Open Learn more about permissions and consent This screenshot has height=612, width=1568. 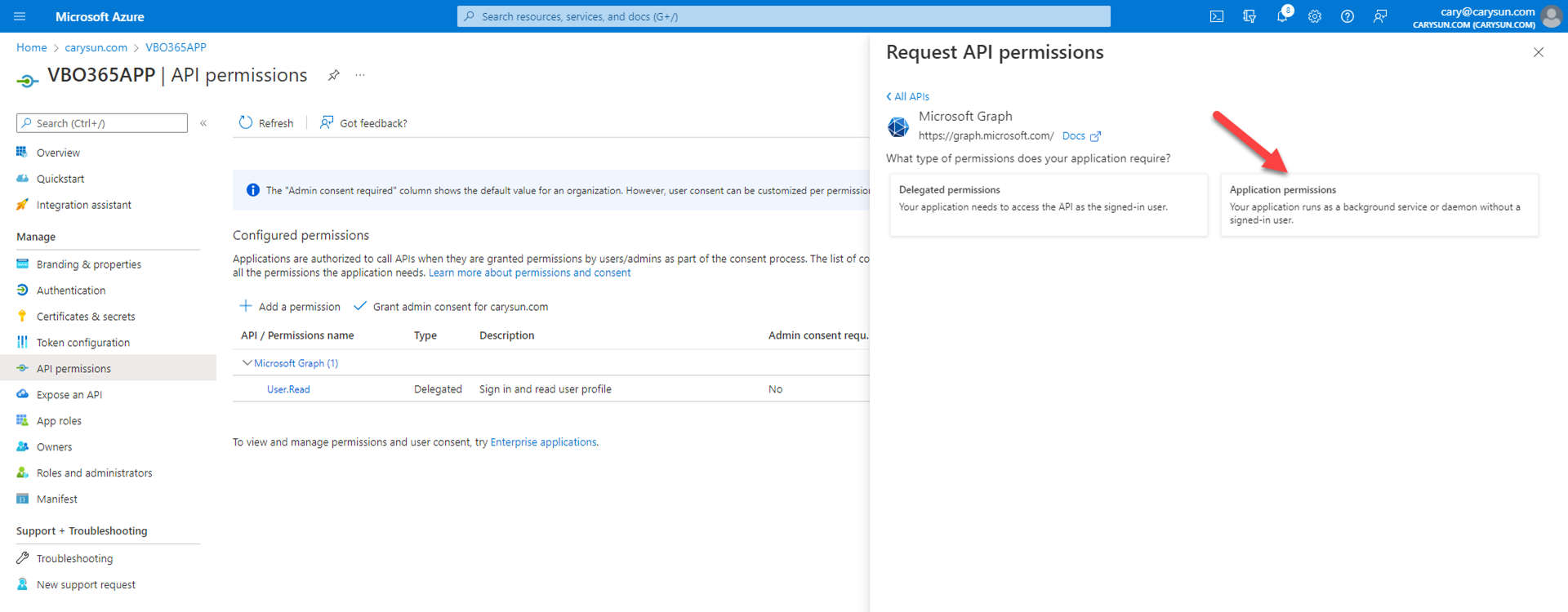529,273
